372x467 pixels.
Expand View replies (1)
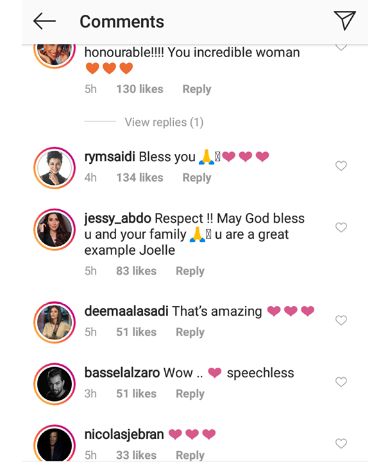[164, 122]
